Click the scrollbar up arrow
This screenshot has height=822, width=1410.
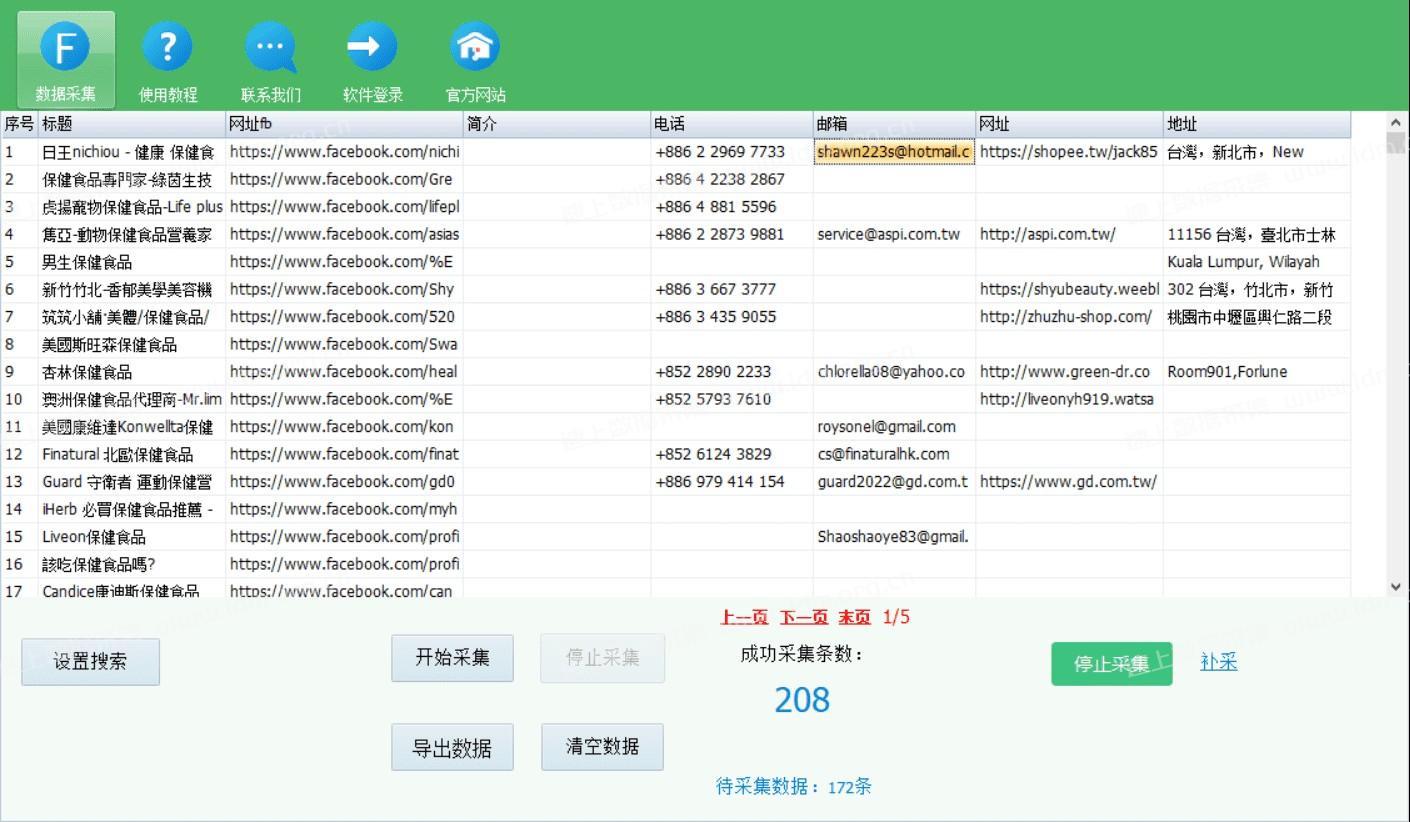[x=1396, y=123]
